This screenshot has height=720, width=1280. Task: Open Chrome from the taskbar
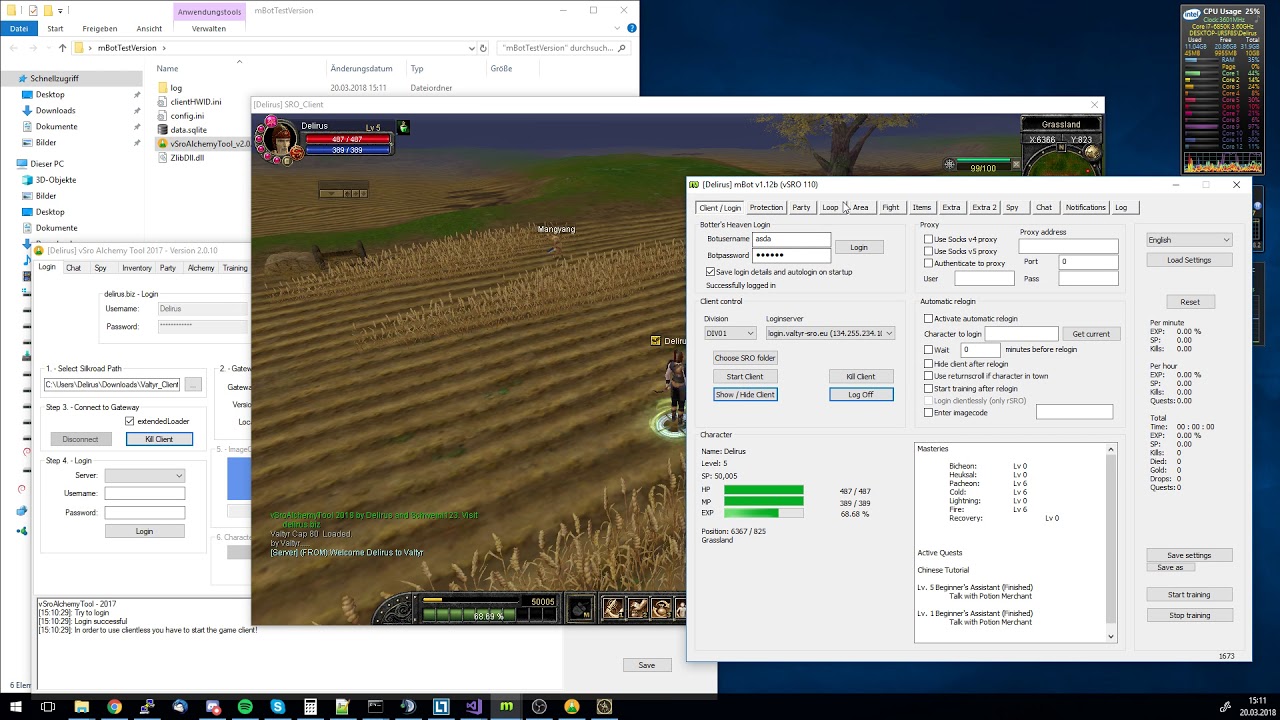(x=114, y=707)
